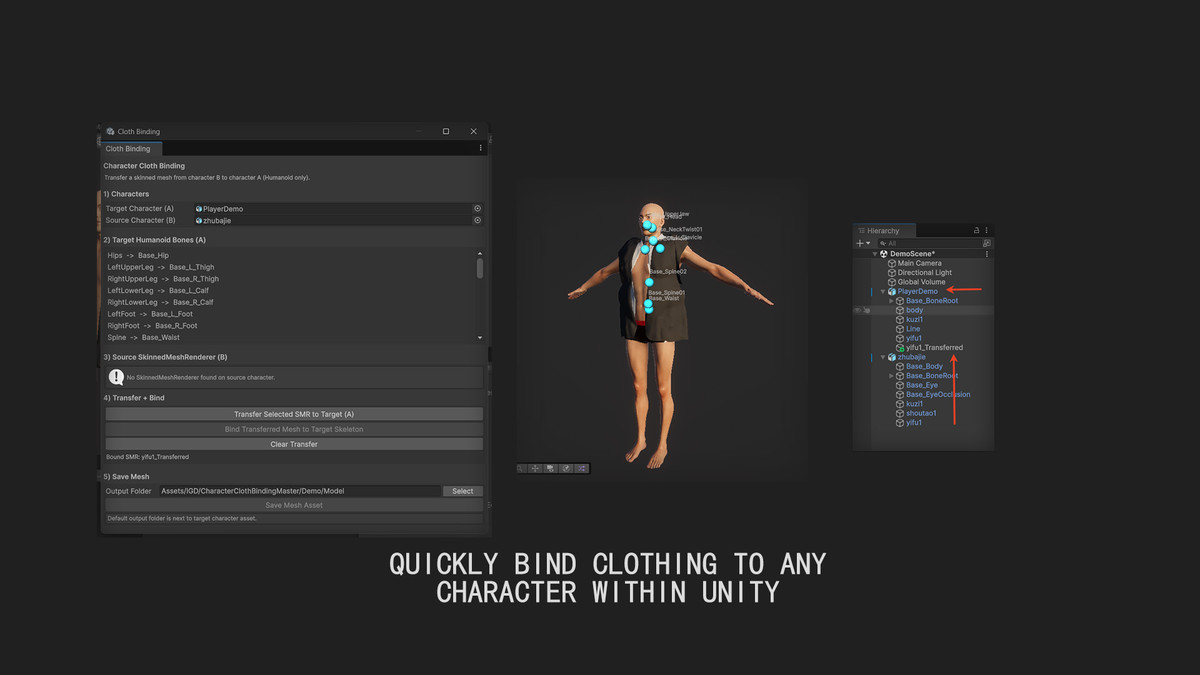Select the View hand tool in the scene toolbar
1200x675 pixels.
(521, 467)
